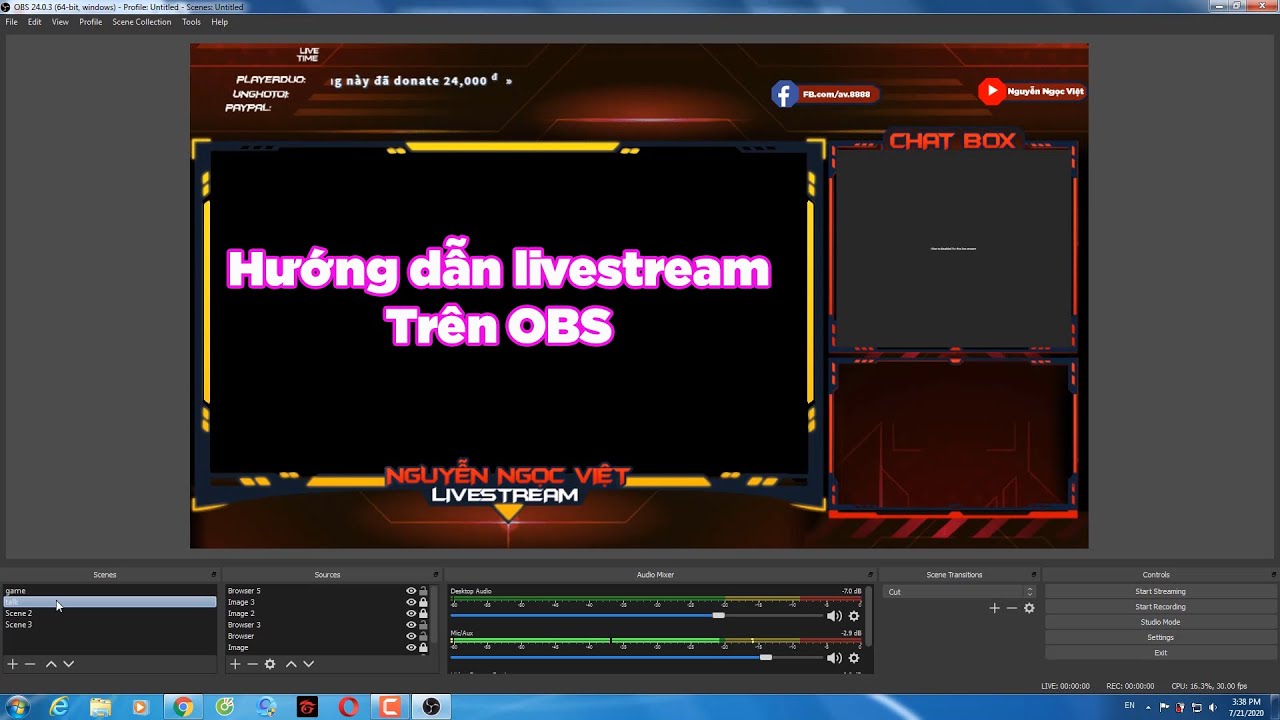Screen dimensions: 1280x720
Task: Hide Browser 5 source with eye icon
Action: pyautogui.click(x=411, y=591)
